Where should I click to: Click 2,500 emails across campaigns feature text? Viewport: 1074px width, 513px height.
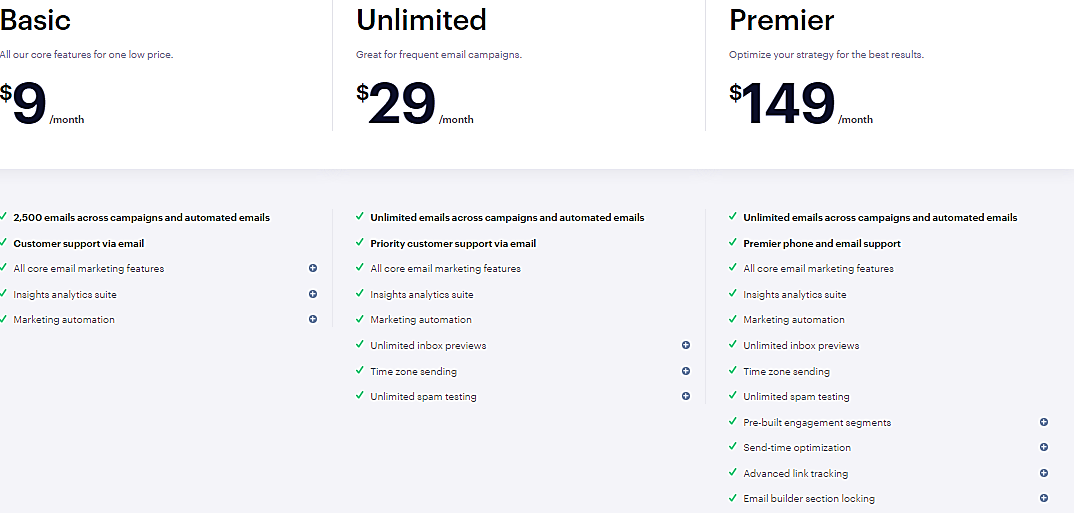coord(141,217)
